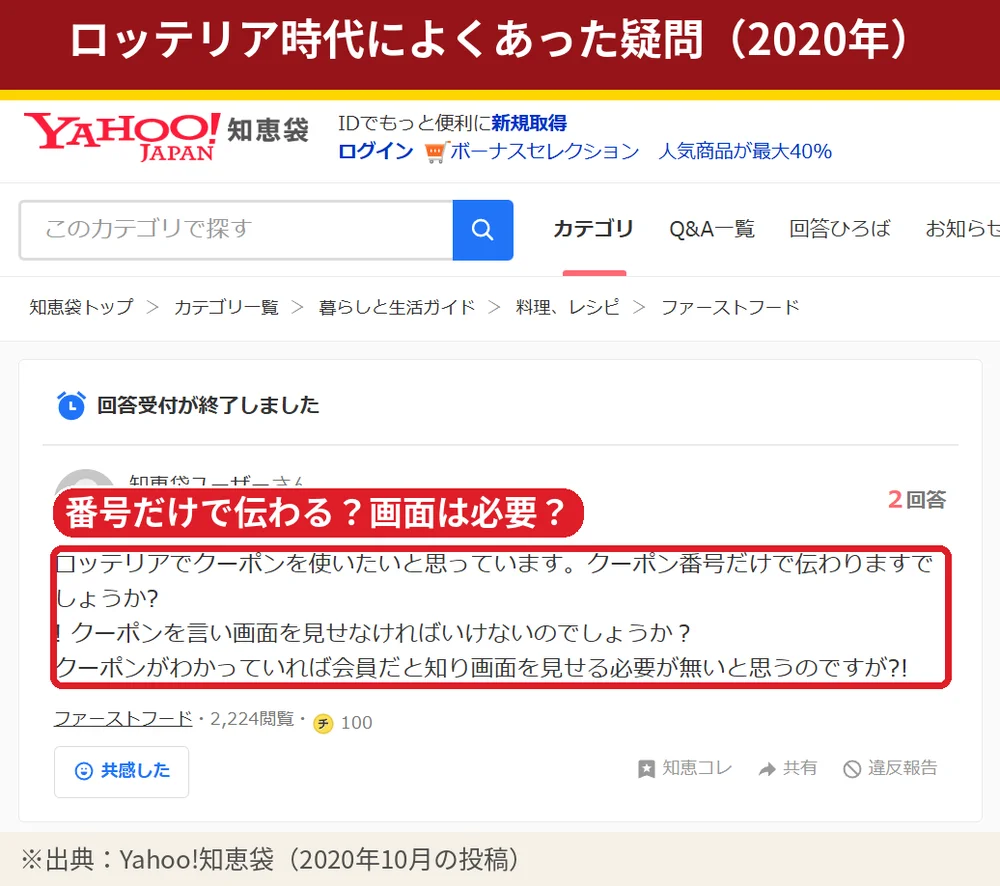Click the Yahoo! JAPAN logo
This screenshot has height=886, width=1000.
click(x=121, y=136)
